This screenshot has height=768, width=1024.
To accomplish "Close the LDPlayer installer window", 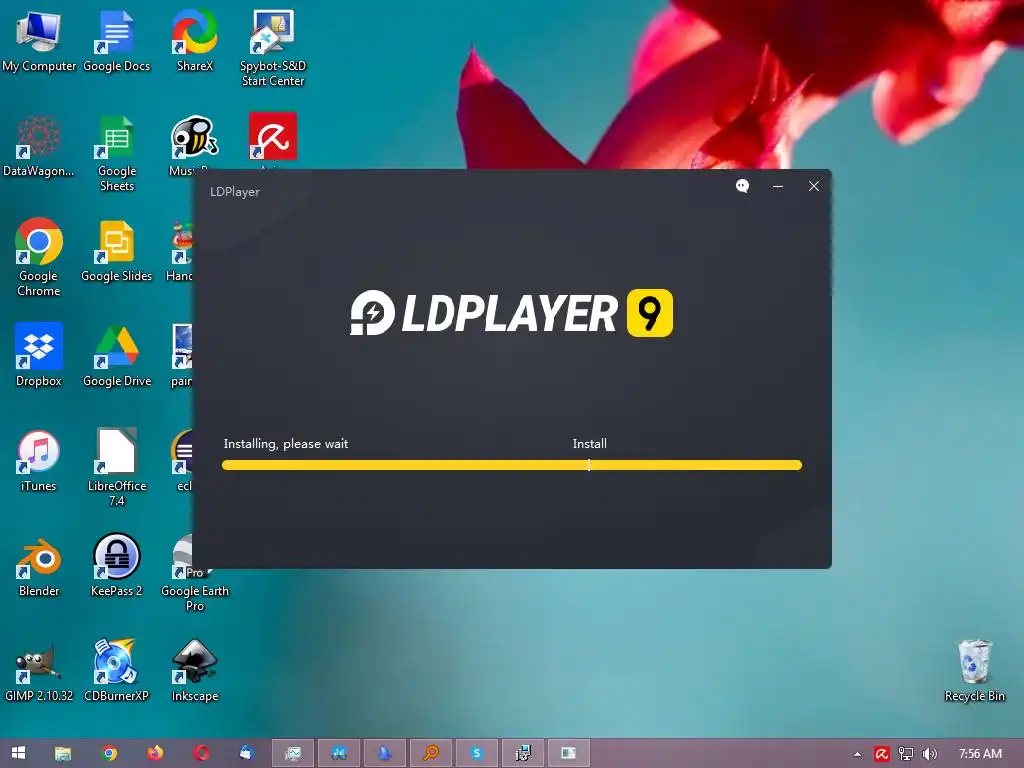I will 814,186.
